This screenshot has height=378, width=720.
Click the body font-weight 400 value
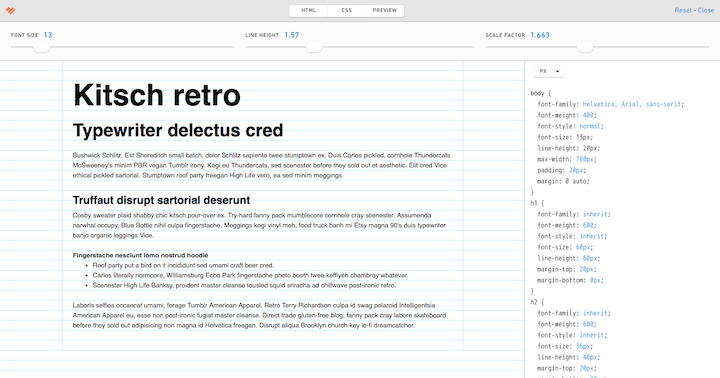(588, 115)
